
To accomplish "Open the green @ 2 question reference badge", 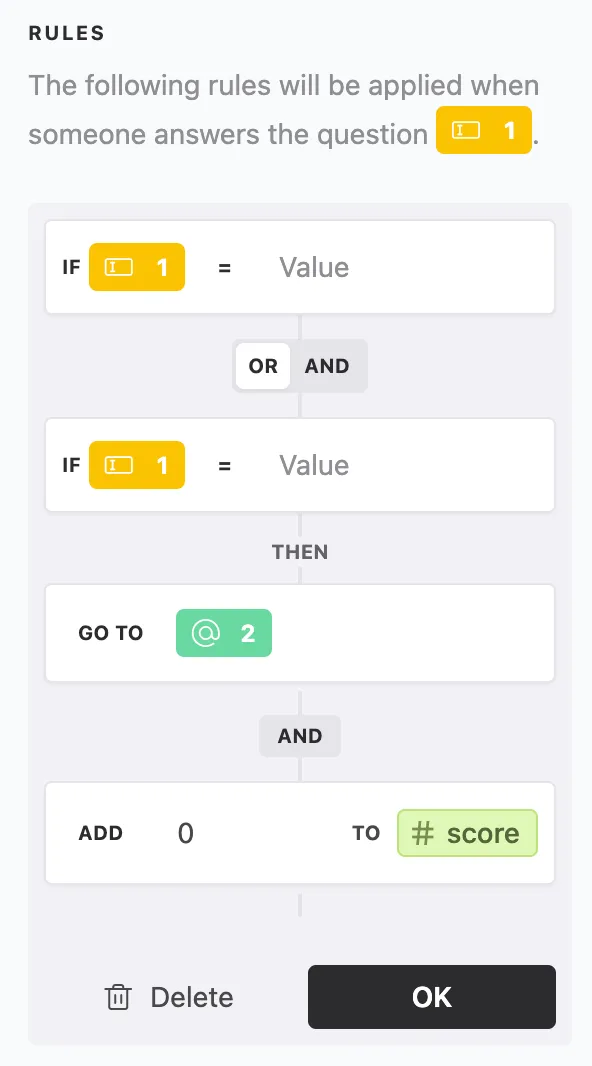I will coord(224,633).
